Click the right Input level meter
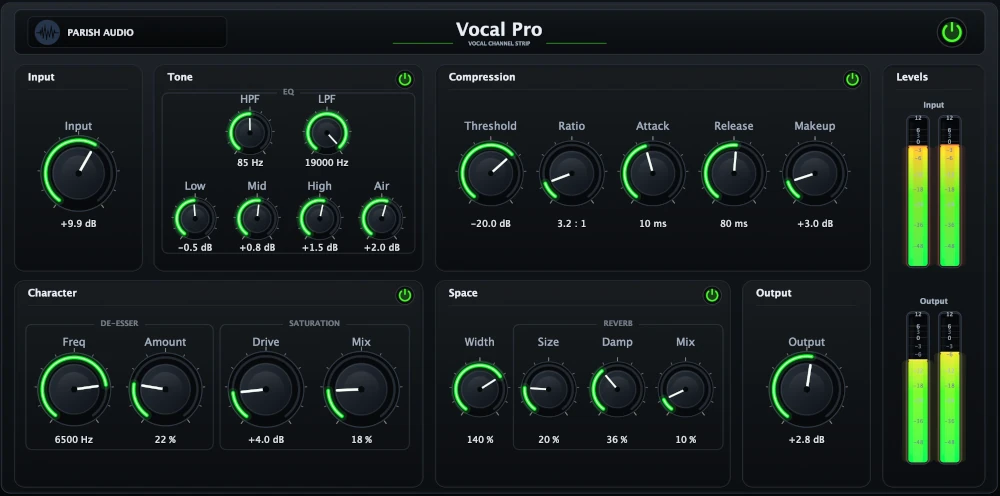1000x496 pixels. (950, 191)
